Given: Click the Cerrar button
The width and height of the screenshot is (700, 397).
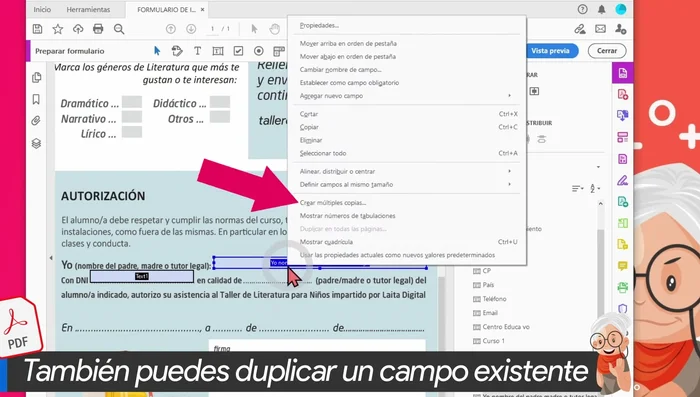Looking at the screenshot, I should point(607,51).
